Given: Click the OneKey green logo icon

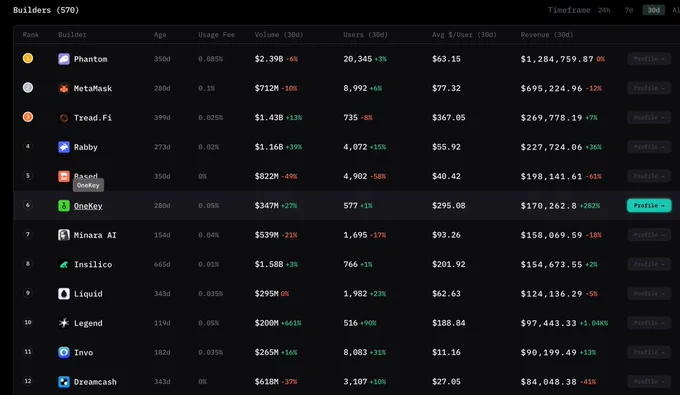Looking at the screenshot, I should (64, 206).
